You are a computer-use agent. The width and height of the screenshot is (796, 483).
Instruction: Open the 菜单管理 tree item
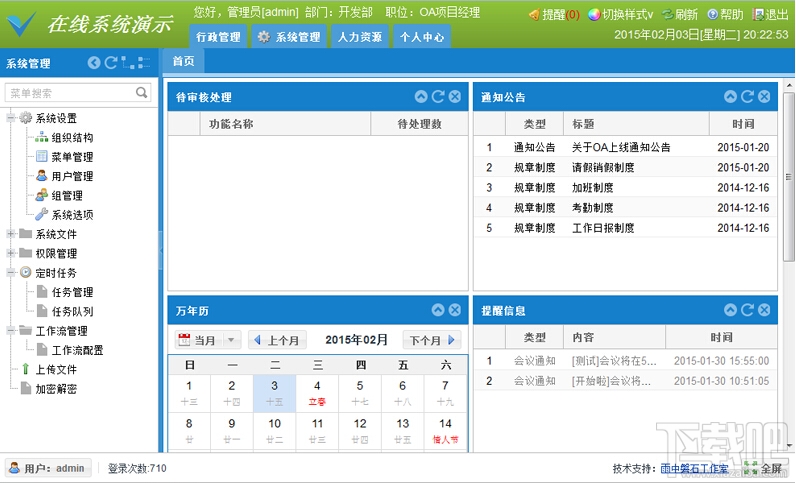[64, 157]
